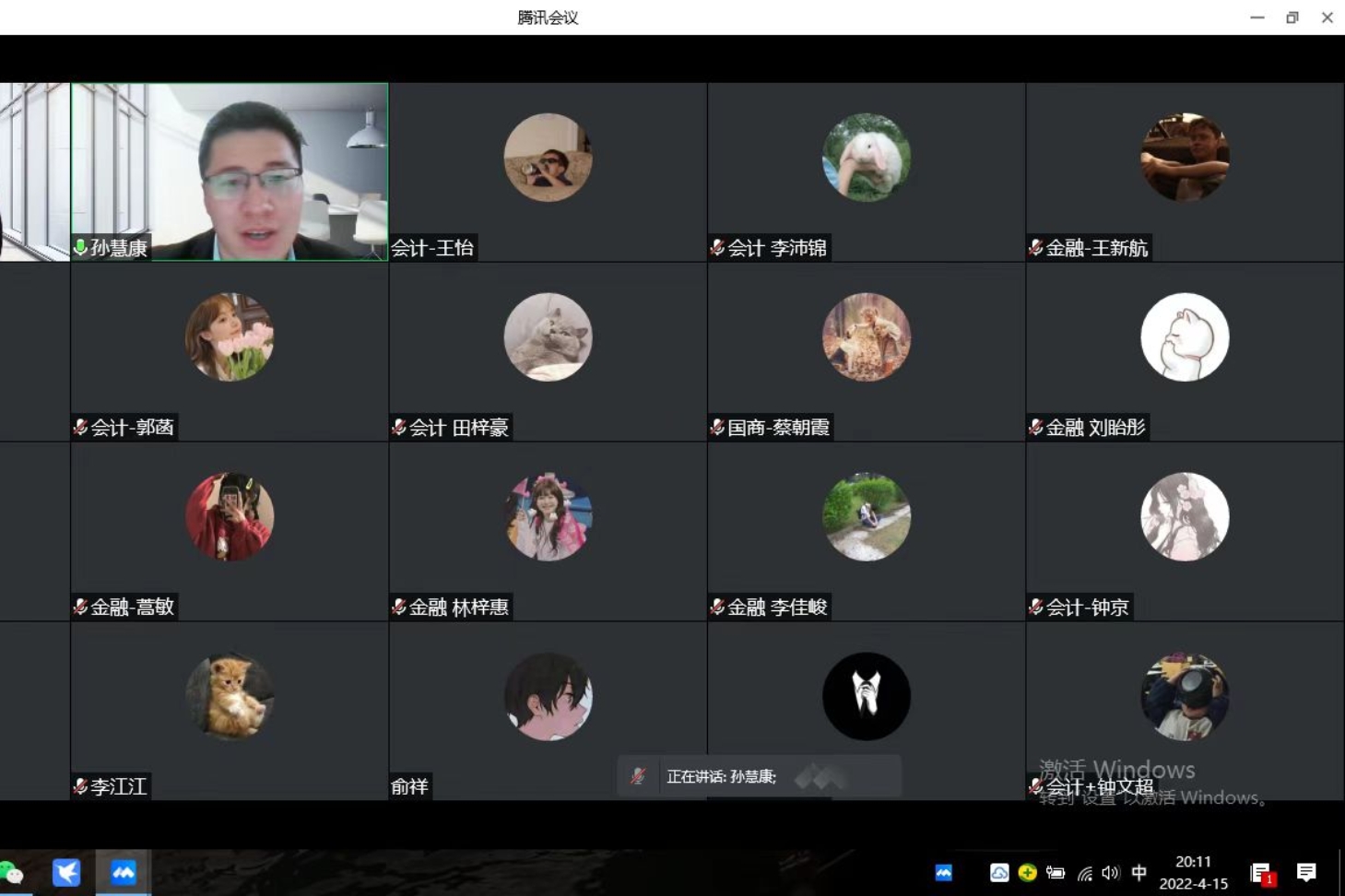Open the Windows notification center icon
The height and width of the screenshot is (896, 1345).
(1306, 872)
